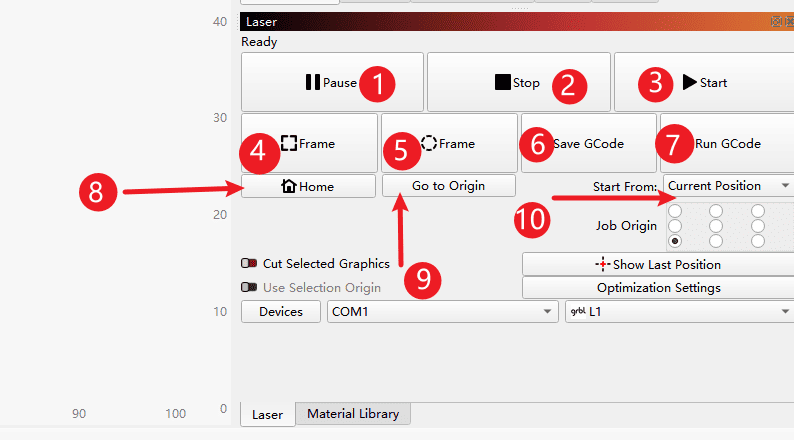The width and height of the screenshot is (794, 440).
Task: Toggle the Cut Selected Graphics switch
Action: point(250,264)
